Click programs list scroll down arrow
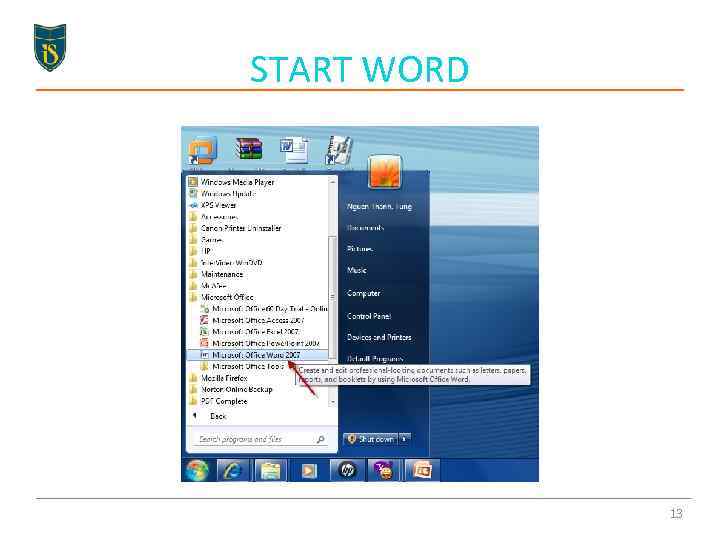This screenshot has height=540, width=720. pos(333,402)
